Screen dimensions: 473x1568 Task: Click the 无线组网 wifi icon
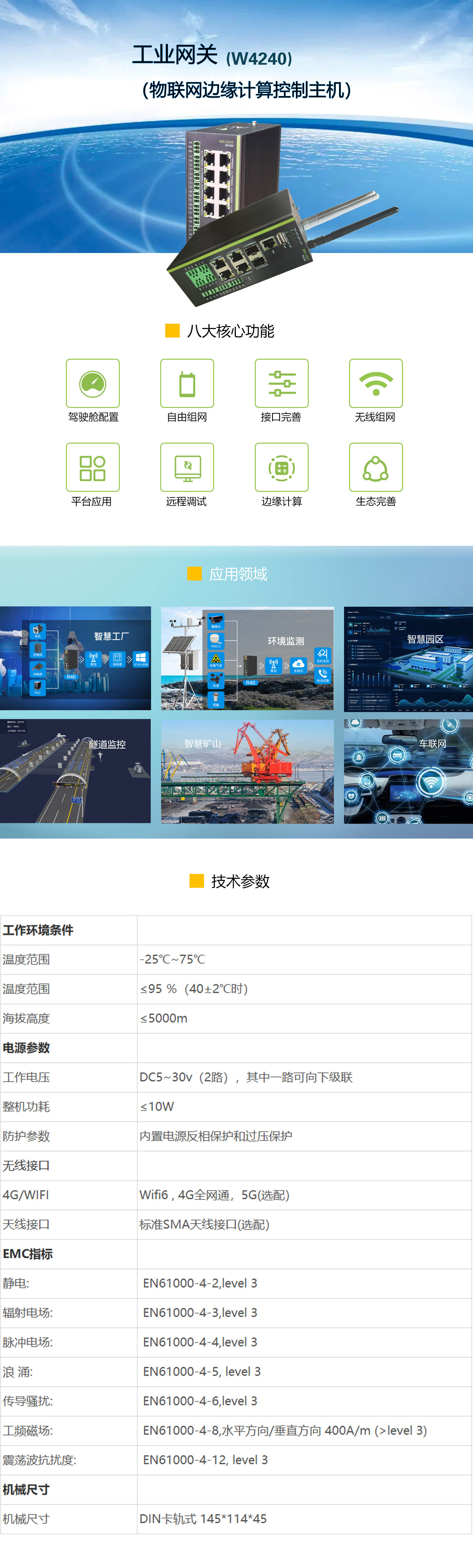(x=376, y=383)
